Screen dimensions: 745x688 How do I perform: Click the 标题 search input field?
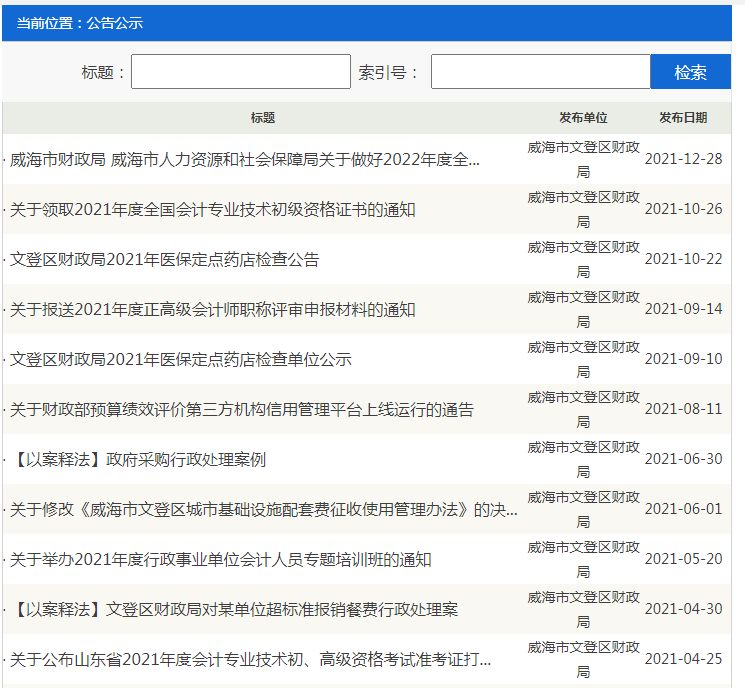(240, 72)
